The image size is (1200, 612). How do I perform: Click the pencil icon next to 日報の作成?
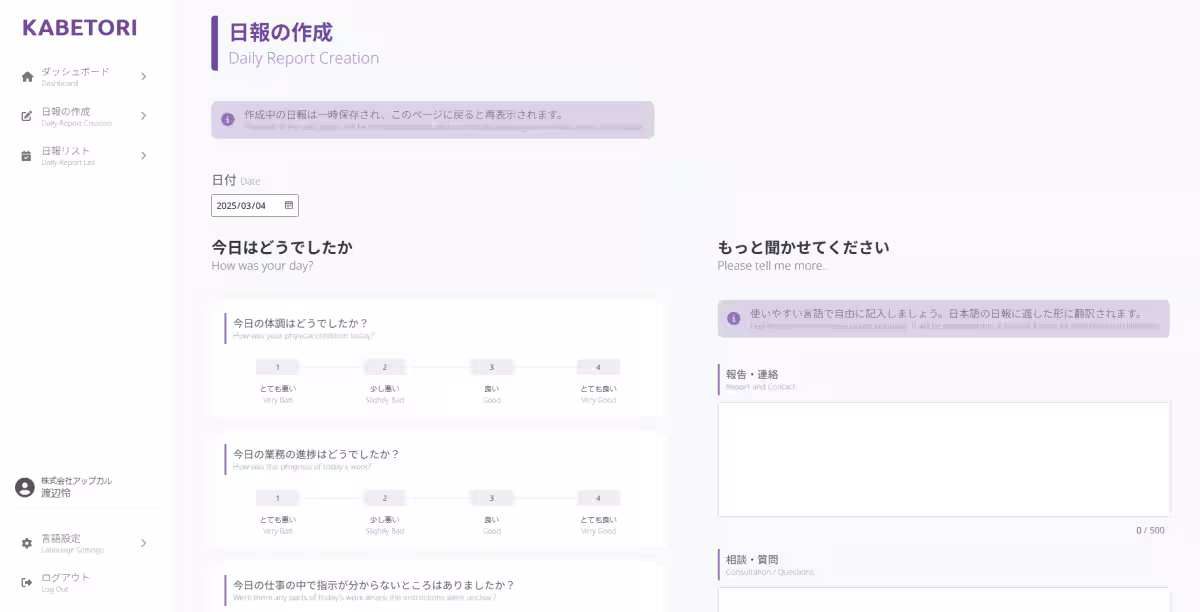tap(25, 115)
